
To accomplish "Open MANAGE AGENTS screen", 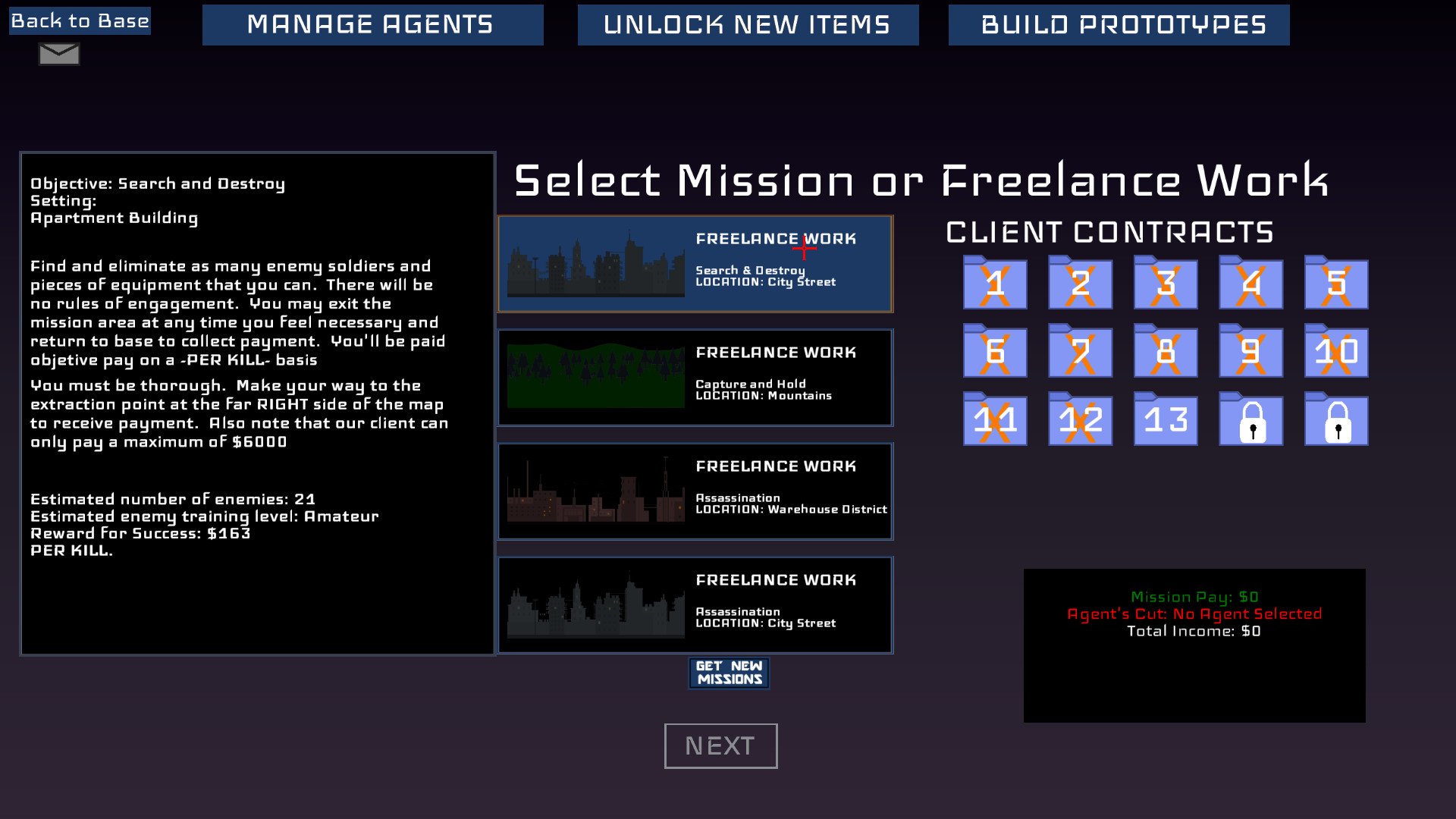I will 369,23.
